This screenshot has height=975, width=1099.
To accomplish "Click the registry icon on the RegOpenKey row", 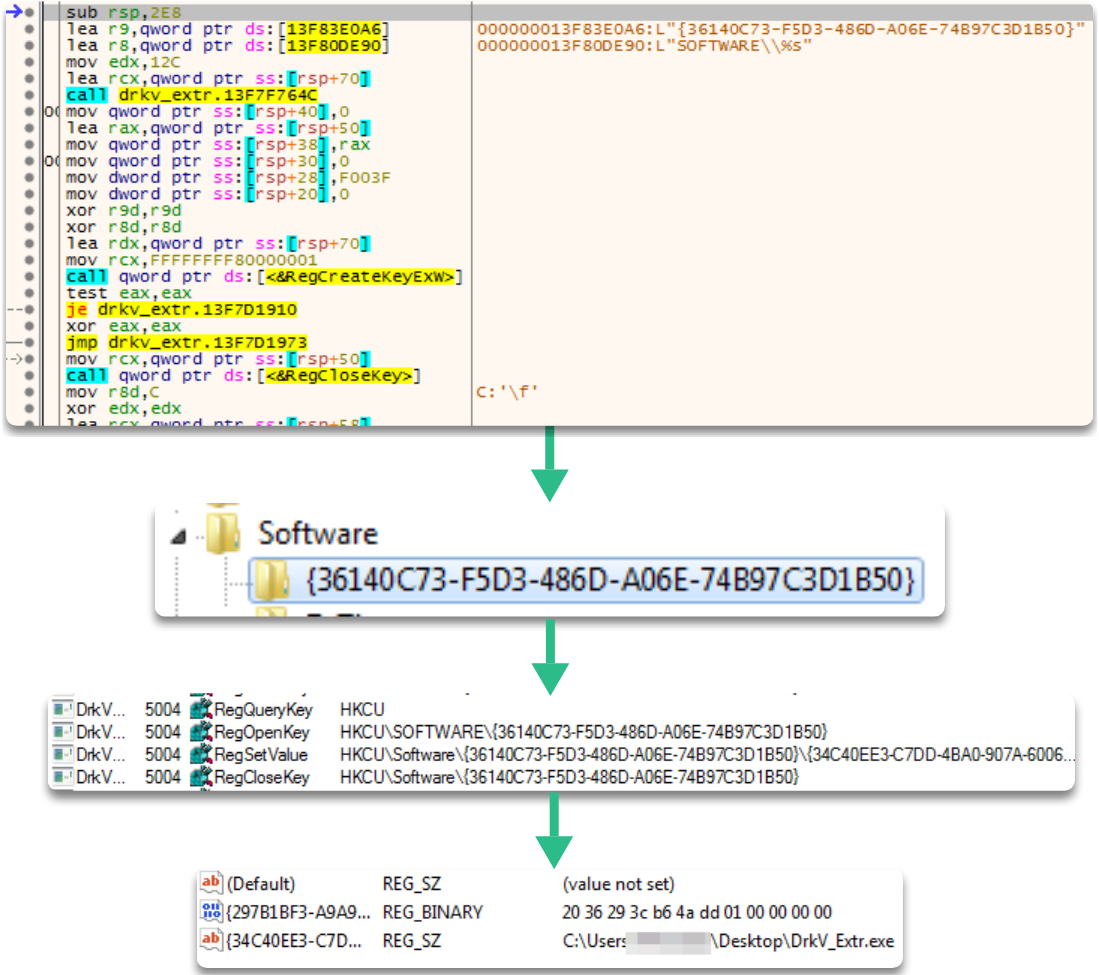I will tap(201, 732).
